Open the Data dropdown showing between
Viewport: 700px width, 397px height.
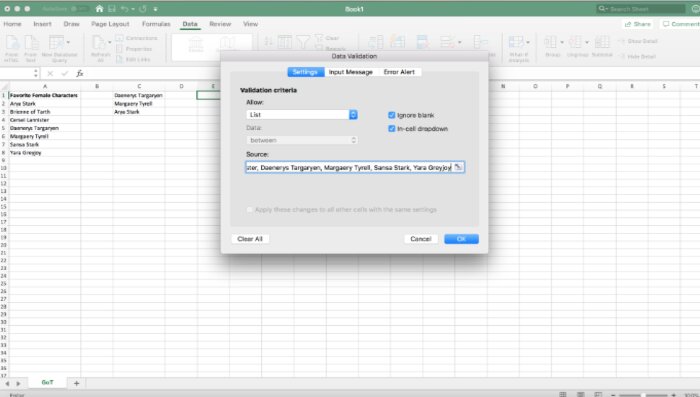point(302,140)
